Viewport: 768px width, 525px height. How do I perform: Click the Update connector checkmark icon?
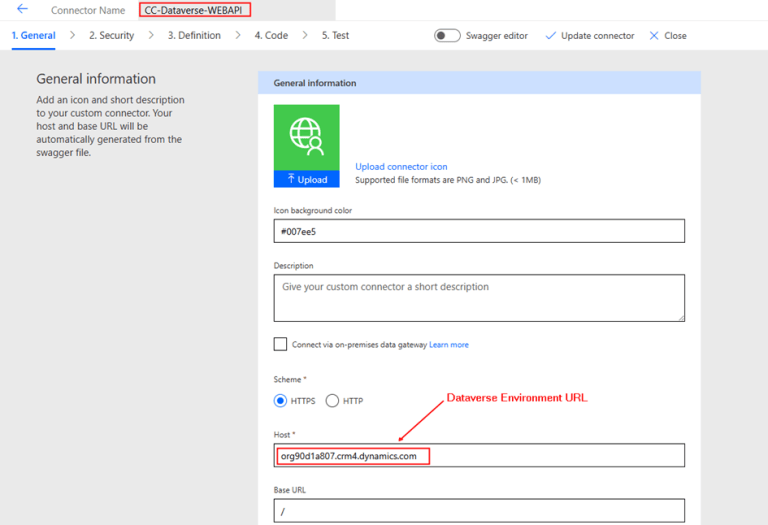point(551,36)
